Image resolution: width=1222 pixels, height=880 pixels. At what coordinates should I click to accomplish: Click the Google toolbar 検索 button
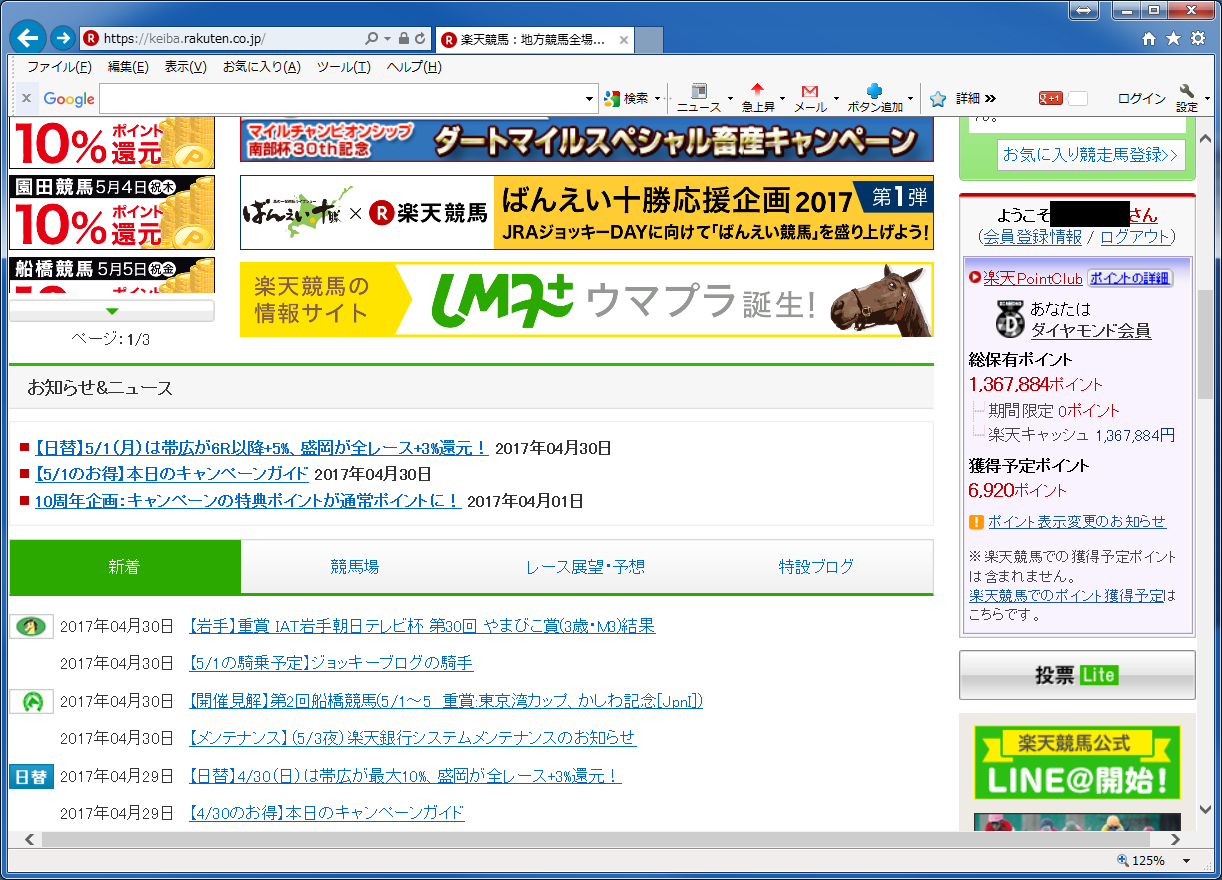627,98
